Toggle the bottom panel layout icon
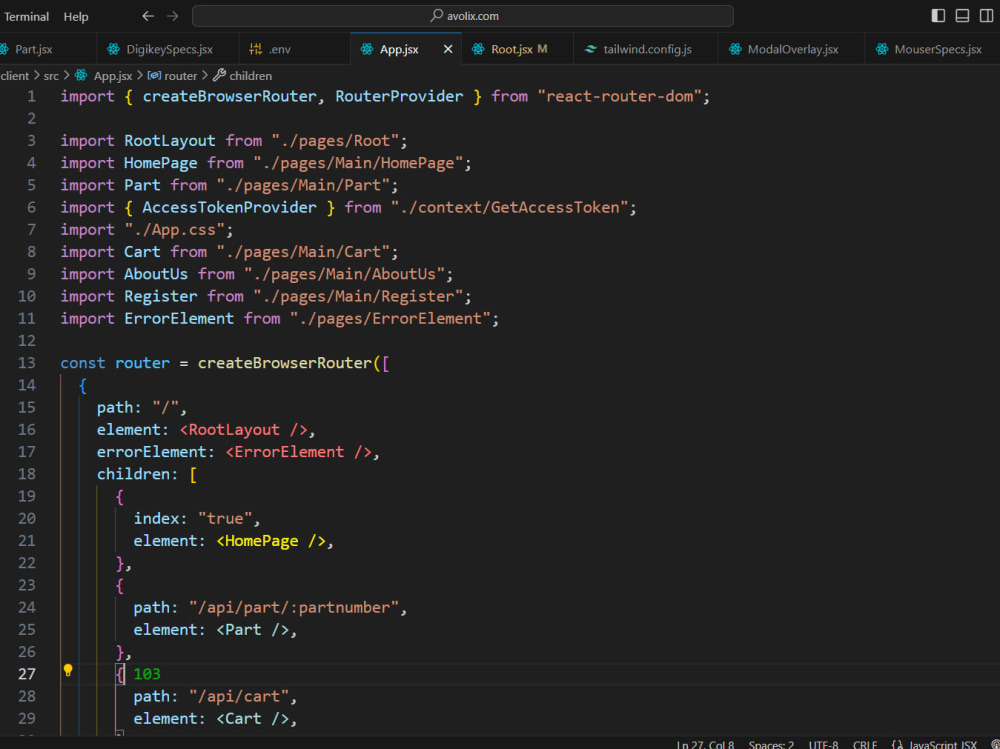 tap(962, 16)
